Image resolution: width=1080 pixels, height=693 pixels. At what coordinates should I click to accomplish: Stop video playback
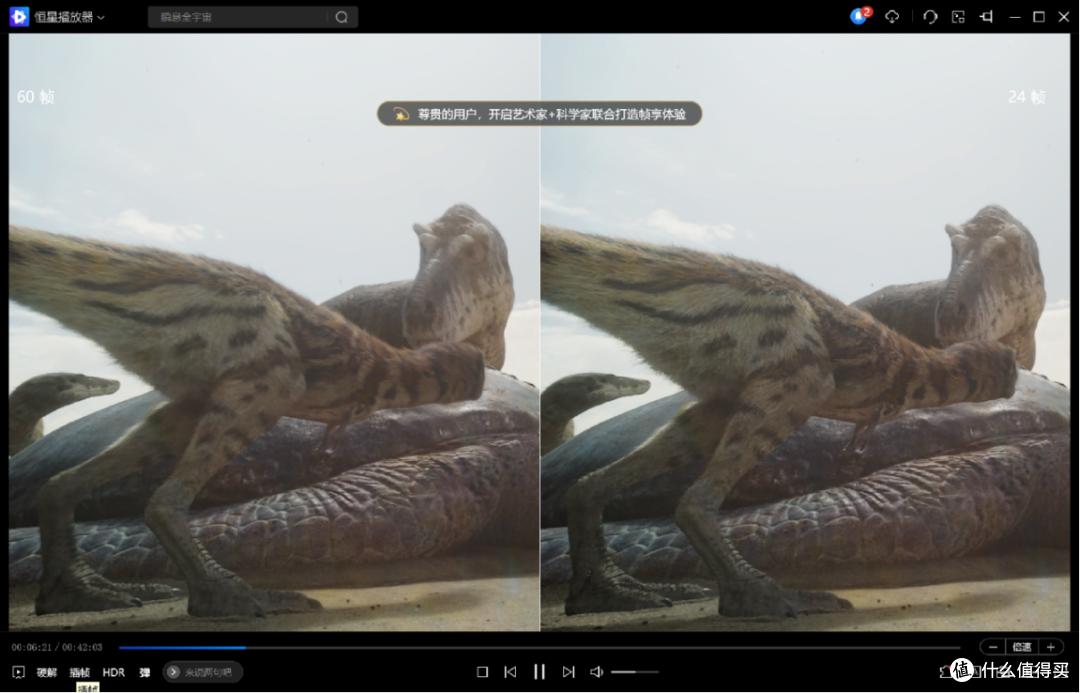(482, 672)
